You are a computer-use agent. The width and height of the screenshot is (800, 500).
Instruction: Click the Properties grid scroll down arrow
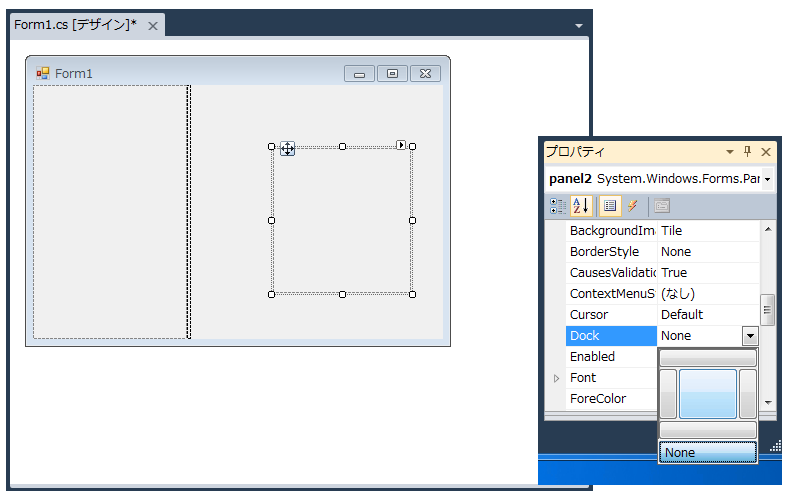tap(768, 403)
